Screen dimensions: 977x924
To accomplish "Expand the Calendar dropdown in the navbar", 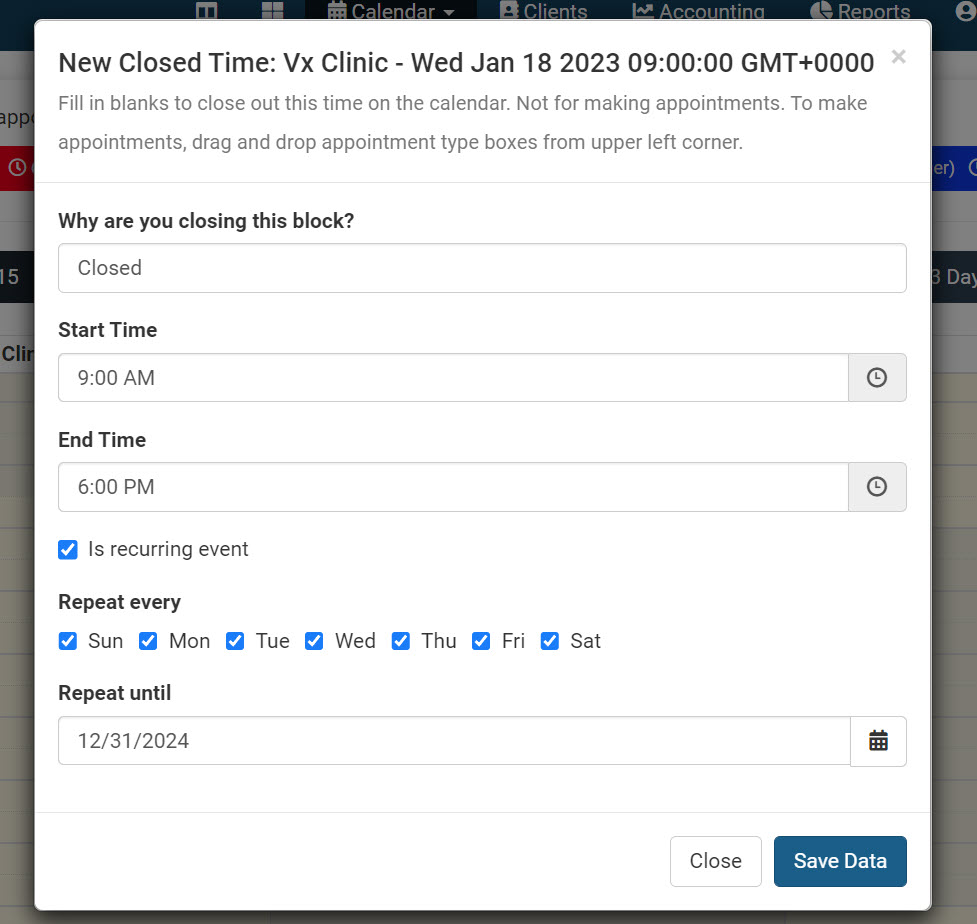I will click(391, 12).
